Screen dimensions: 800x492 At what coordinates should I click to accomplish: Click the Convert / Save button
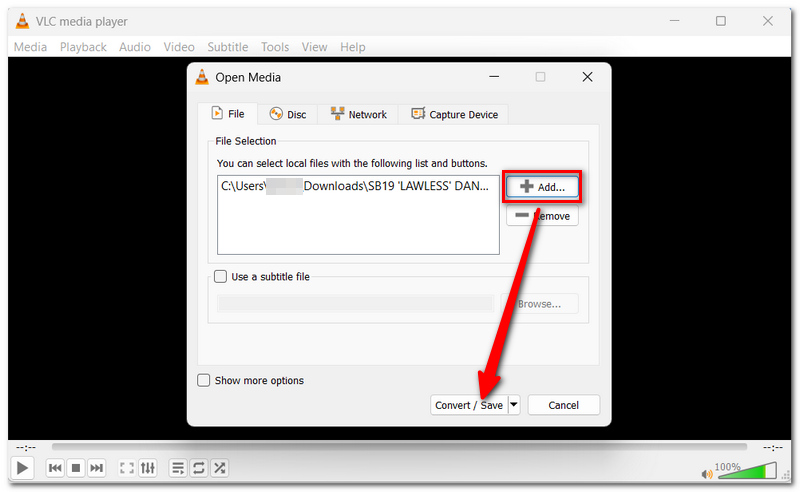coord(469,405)
